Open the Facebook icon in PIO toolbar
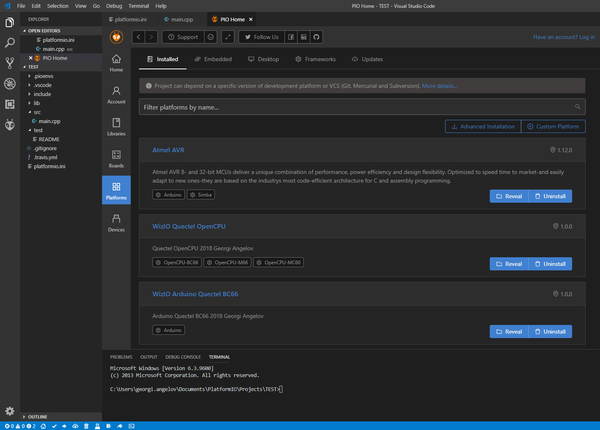 tap(291, 37)
